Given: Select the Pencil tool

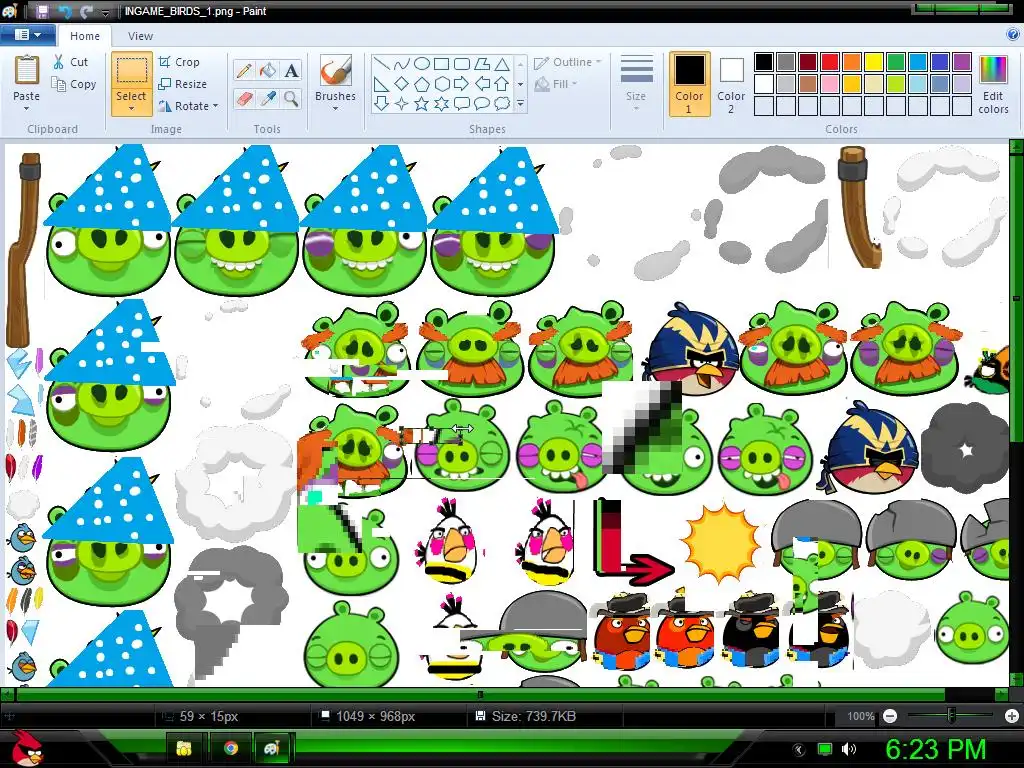Looking at the screenshot, I should 244,71.
